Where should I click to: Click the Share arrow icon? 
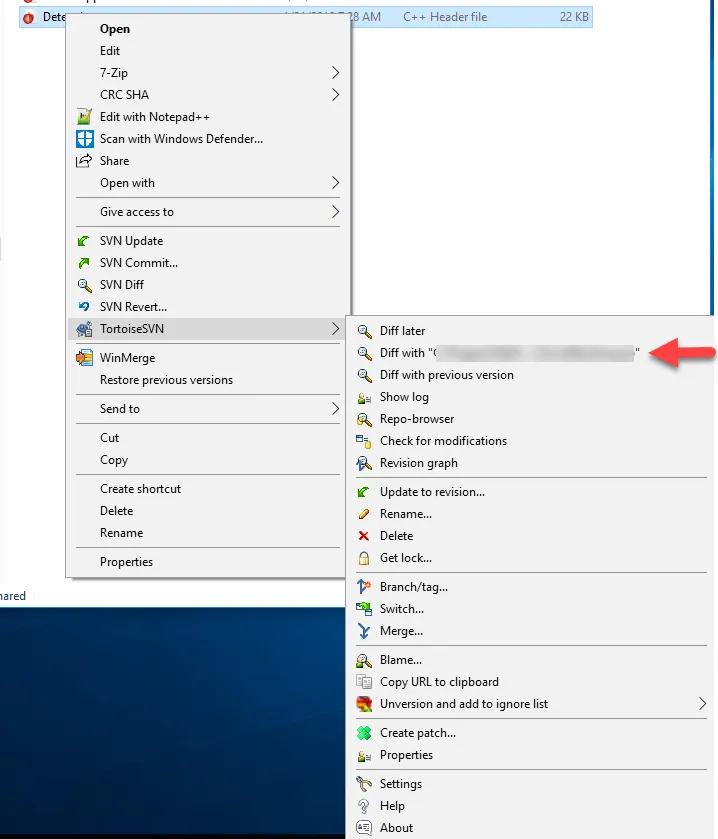(84, 161)
